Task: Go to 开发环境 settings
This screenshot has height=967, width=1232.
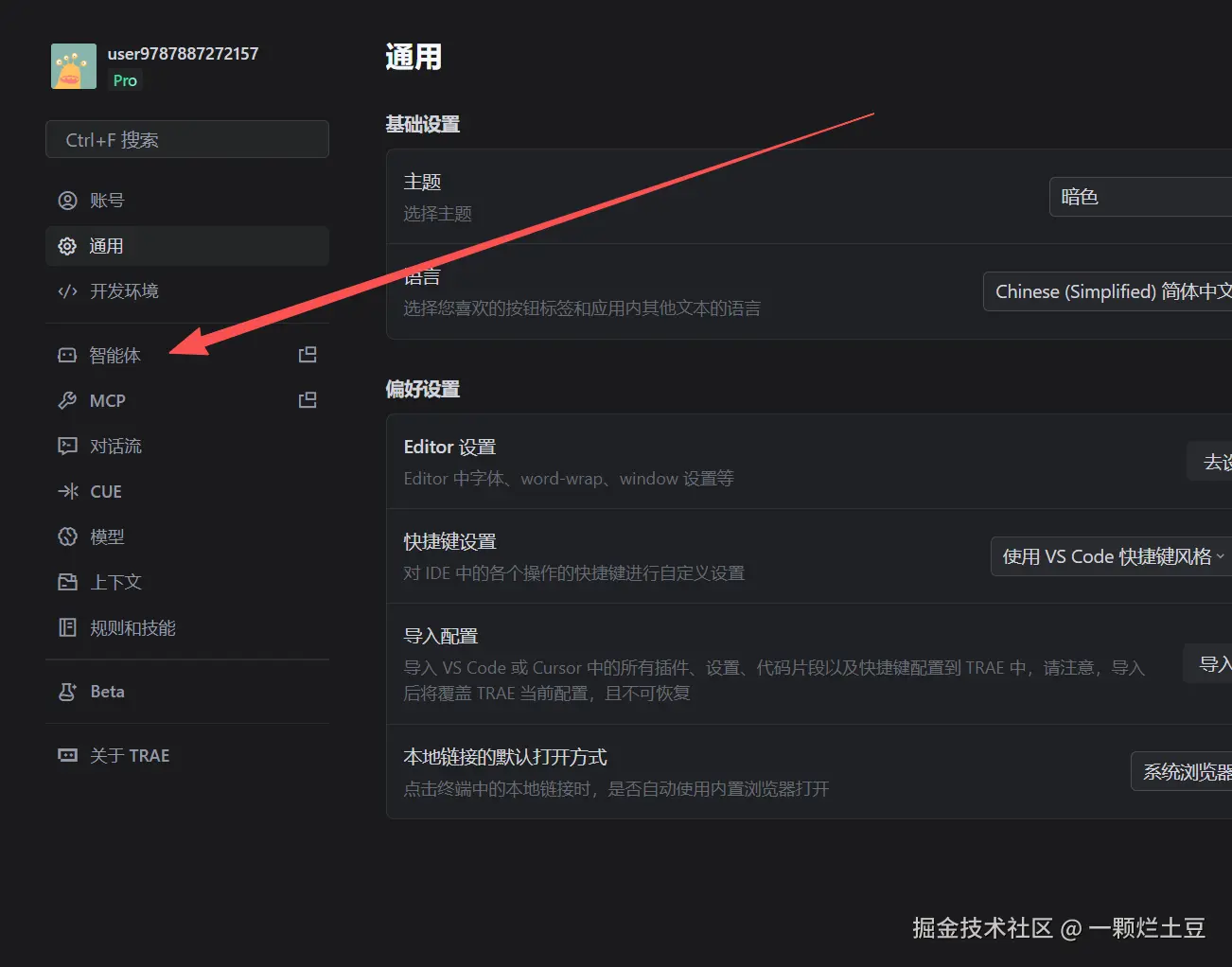Action: pyautogui.click(x=187, y=291)
